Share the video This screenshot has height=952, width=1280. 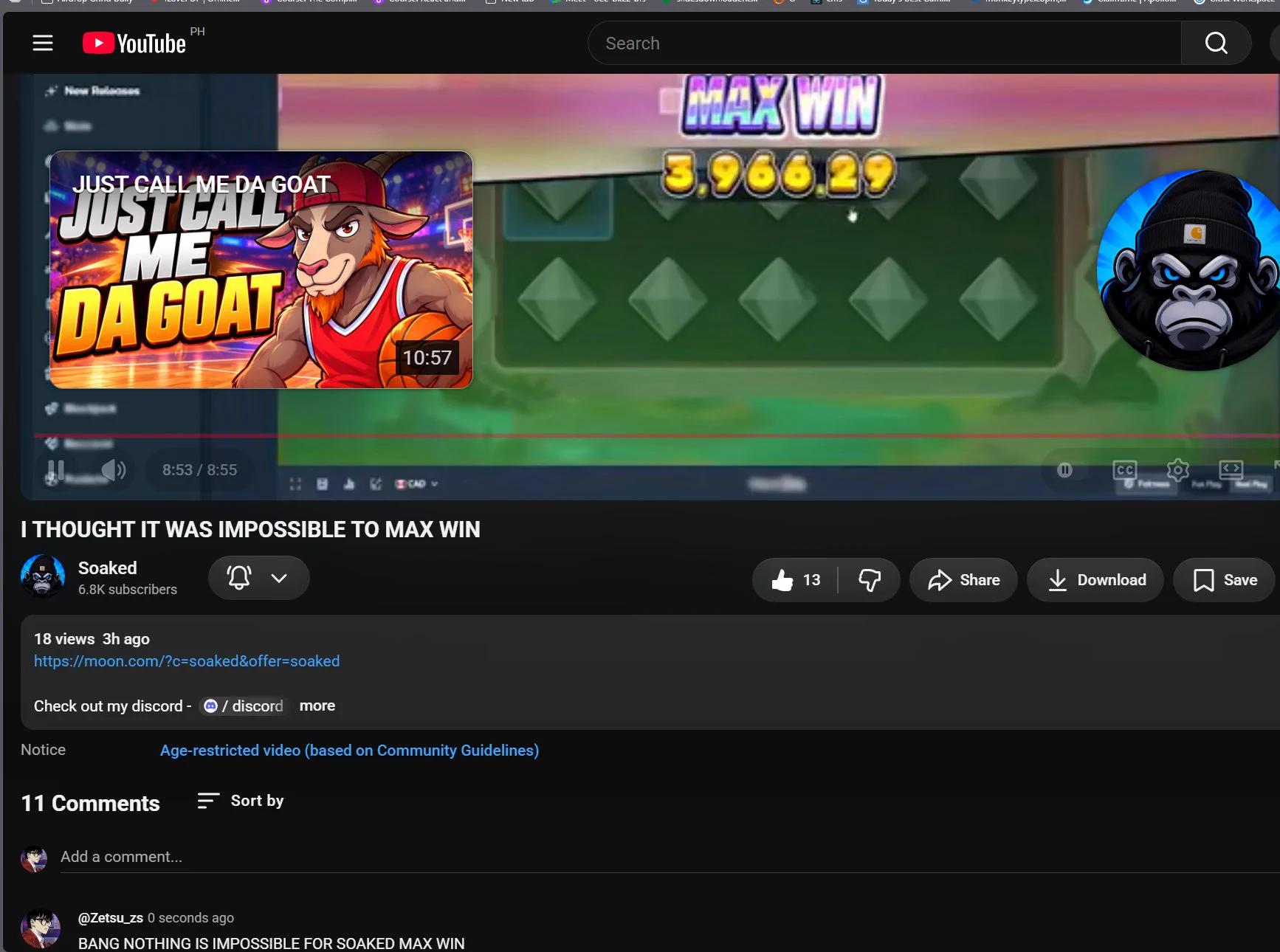pyautogui.click(x=963, y=580)
